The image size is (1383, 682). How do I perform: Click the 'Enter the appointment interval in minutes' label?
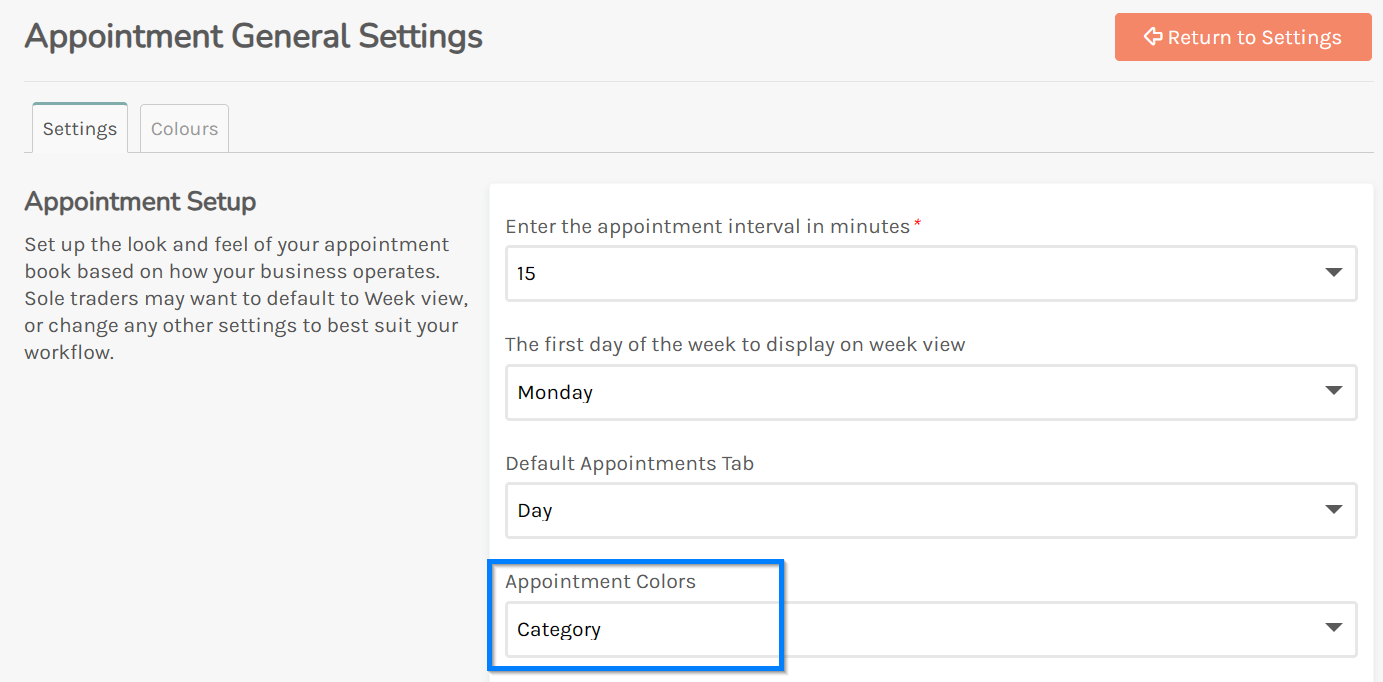(x=707, y=227)
